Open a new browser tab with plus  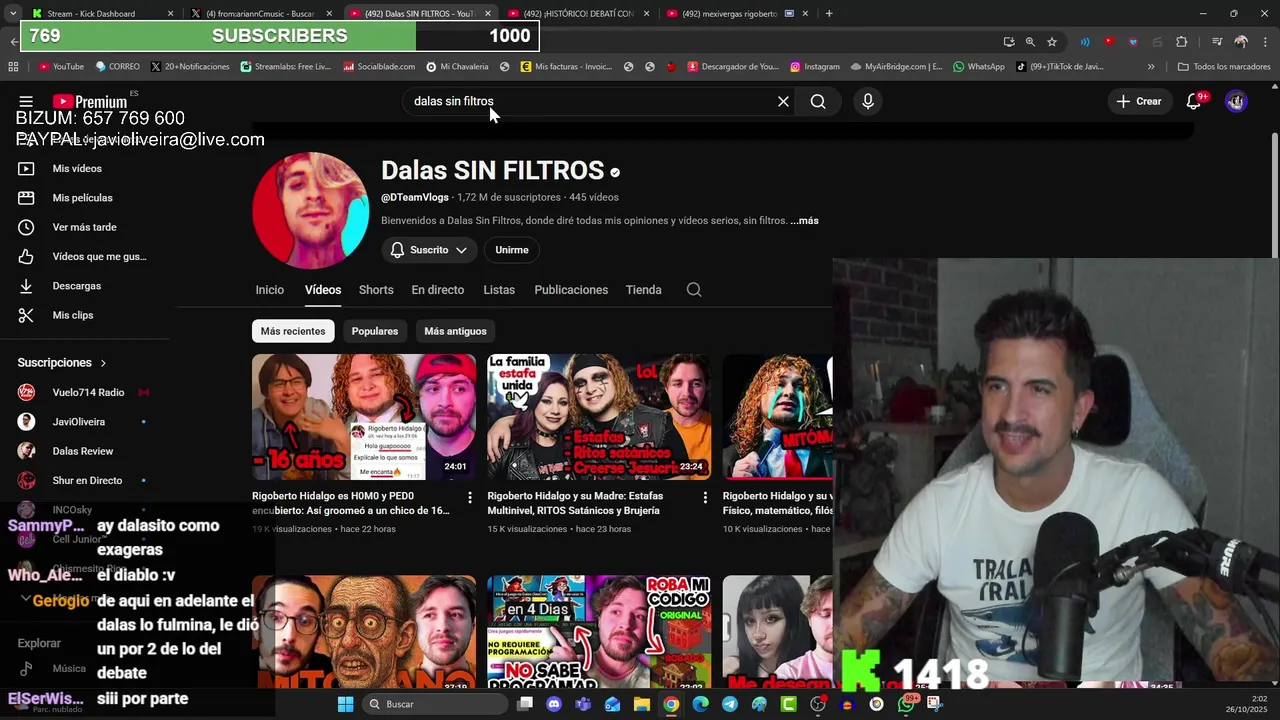(829, 14)
